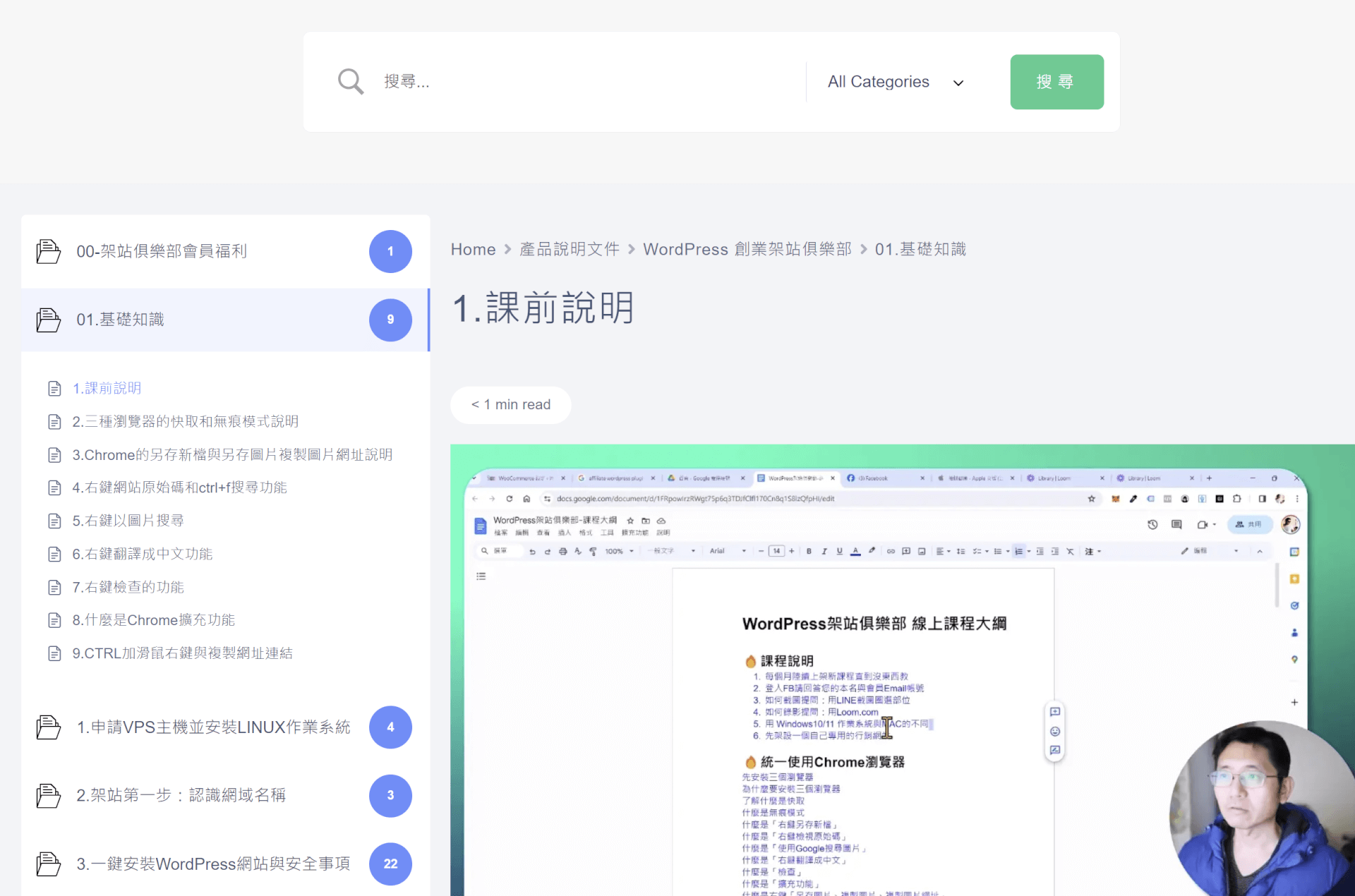The height and width of the screenshot is (896, 1355).
Task: Open the article 1.課前說明
Action: pos(107,389)
